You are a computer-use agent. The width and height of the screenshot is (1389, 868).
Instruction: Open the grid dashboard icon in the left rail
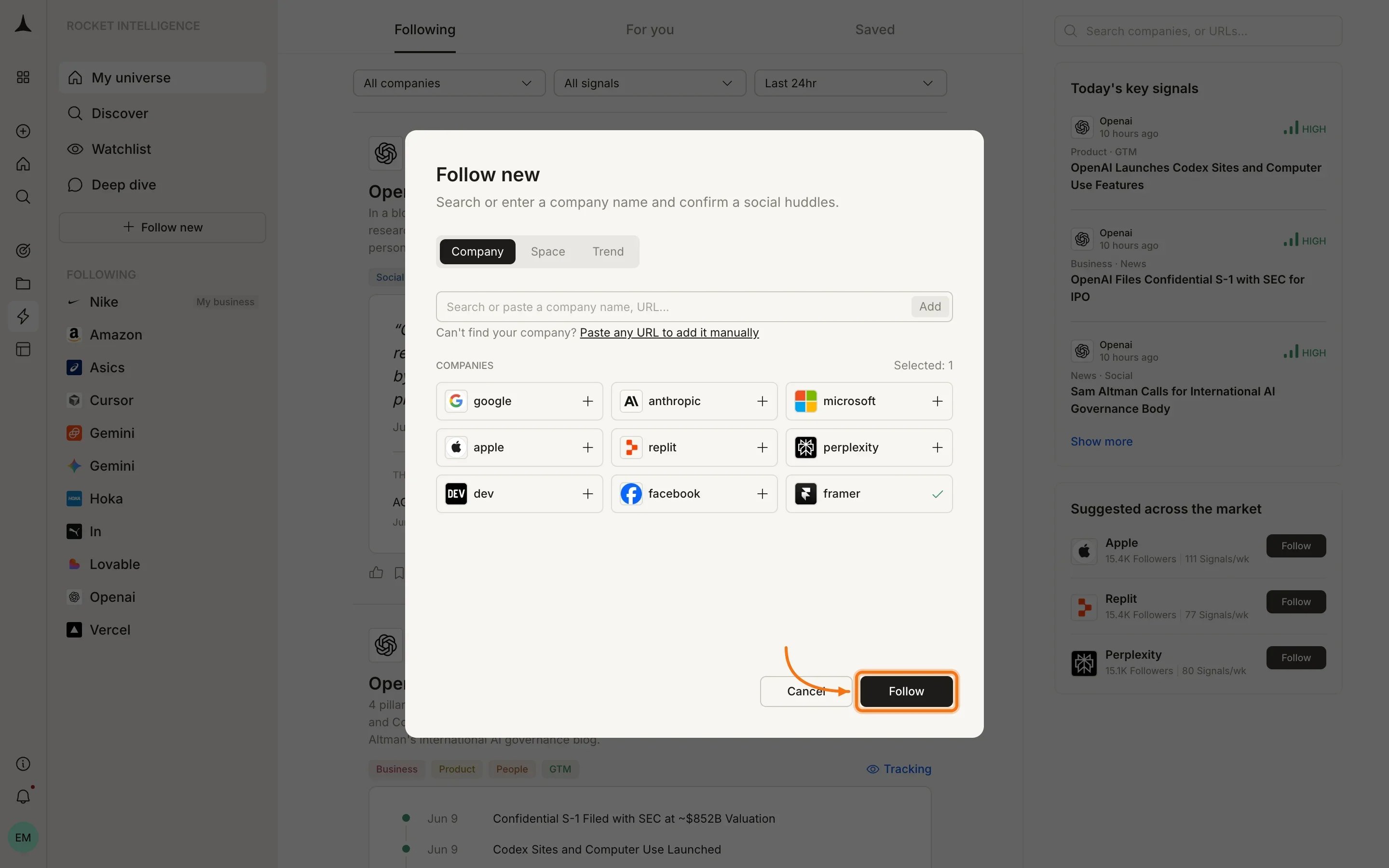(x=23, y=77)
